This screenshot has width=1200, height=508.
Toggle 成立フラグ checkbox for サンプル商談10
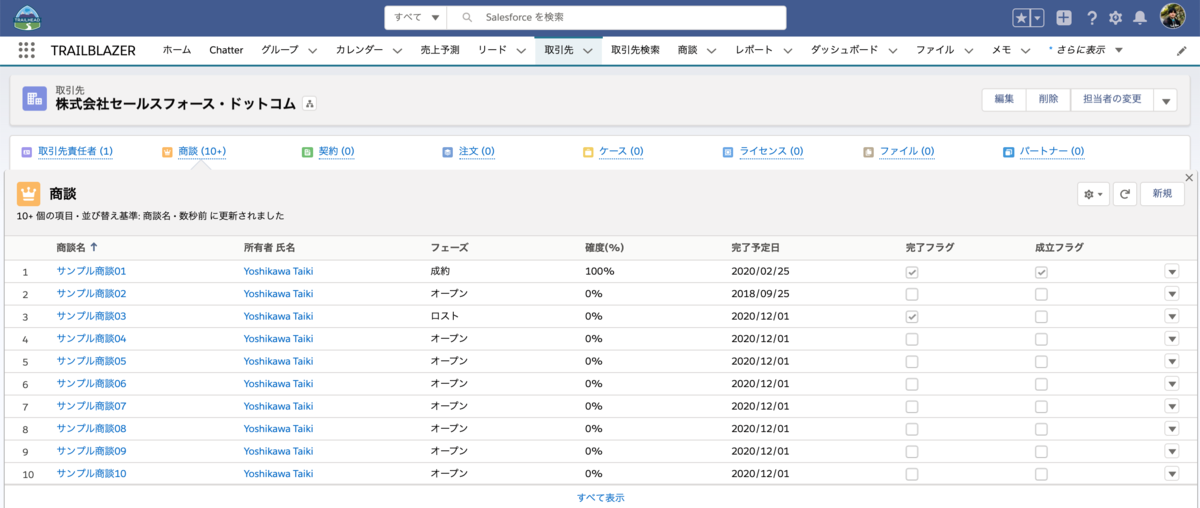tap(1041, 474)
